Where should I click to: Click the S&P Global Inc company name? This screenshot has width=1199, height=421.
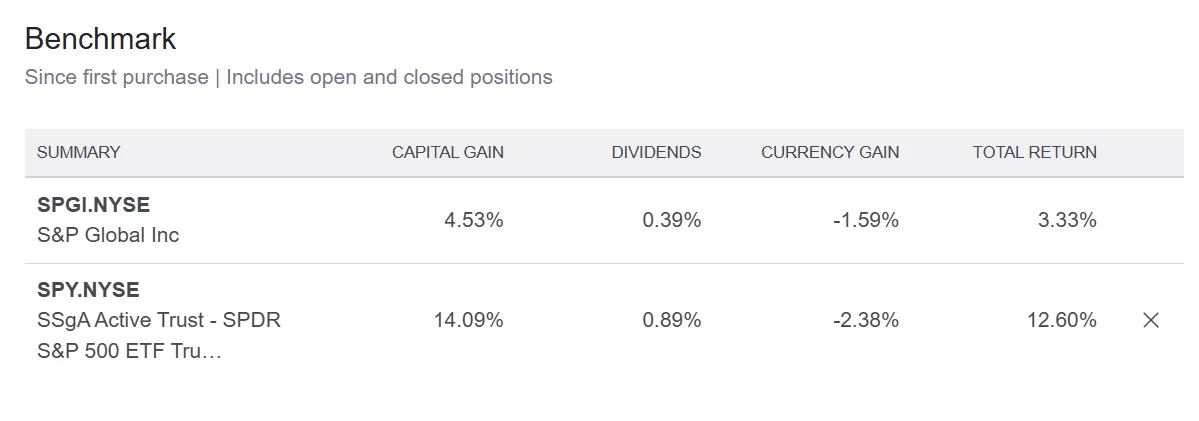click(x=108, y=236)
